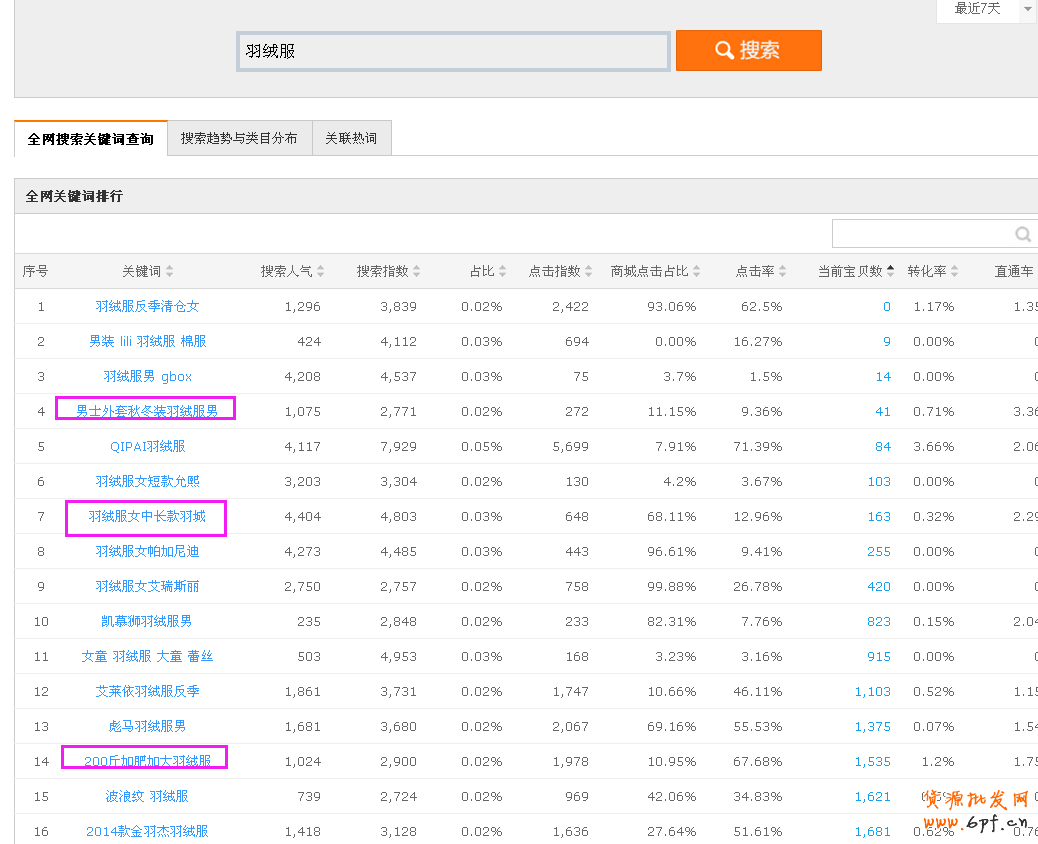1038x844 pixels.
Task: Click the magnifier icon in table filter box
Action: [x=1022, y=234]
